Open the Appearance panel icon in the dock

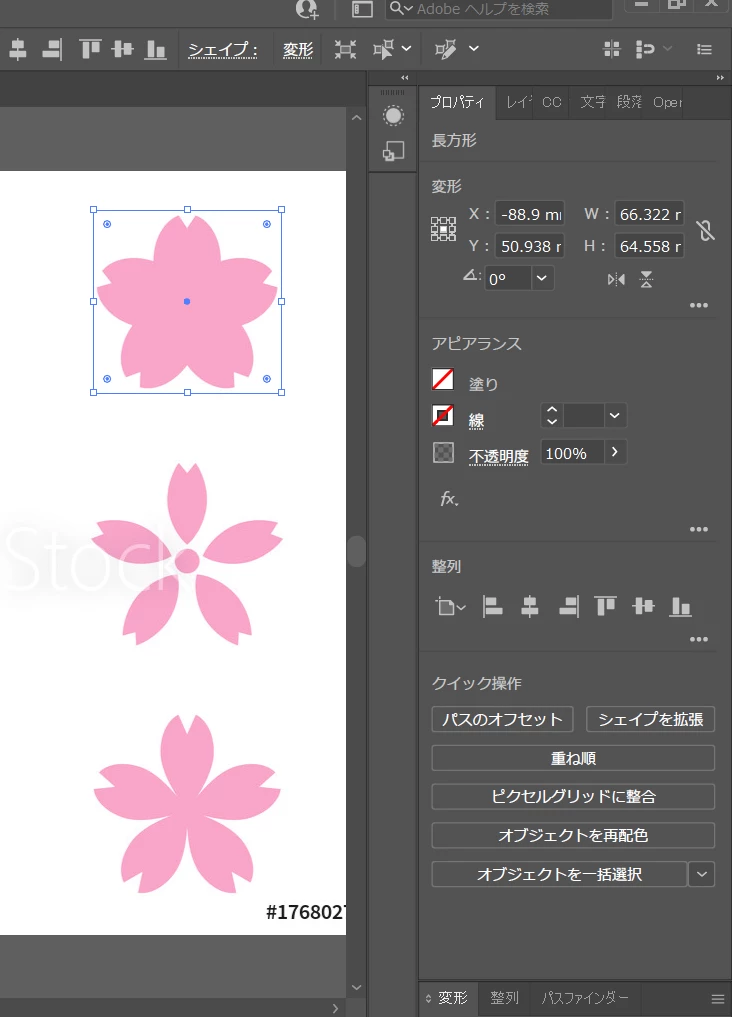tap(393, 116)
